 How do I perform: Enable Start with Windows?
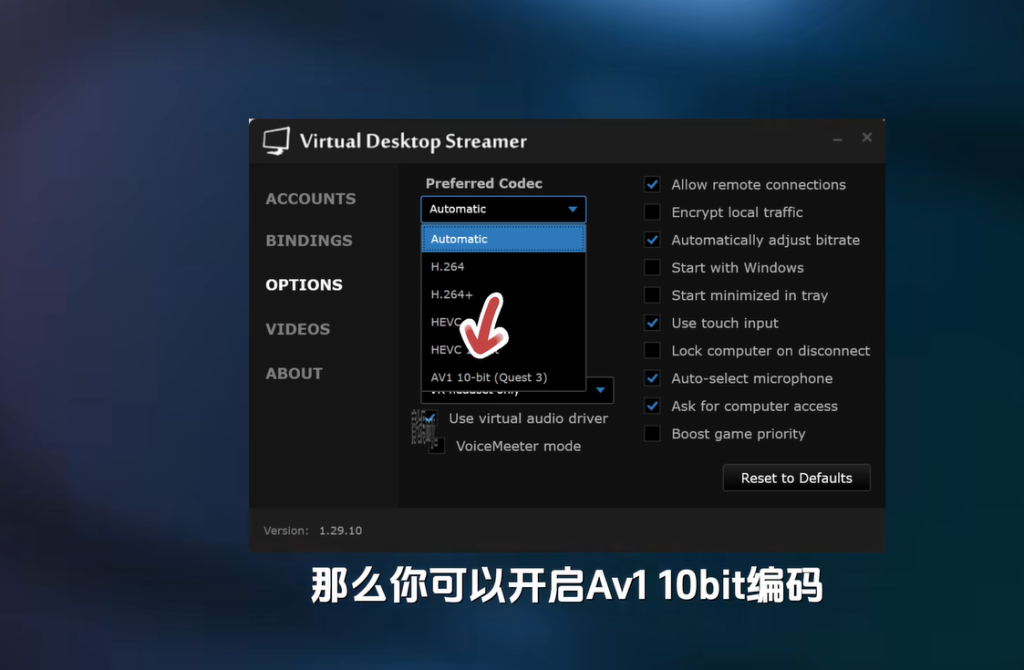(652, 268)
